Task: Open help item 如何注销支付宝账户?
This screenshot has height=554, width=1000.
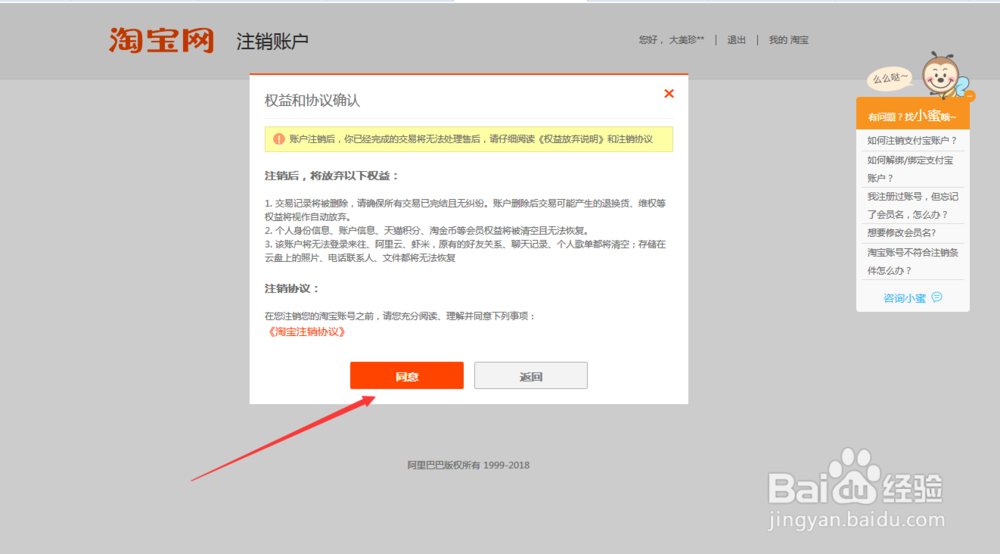Action: click(912, 140)
